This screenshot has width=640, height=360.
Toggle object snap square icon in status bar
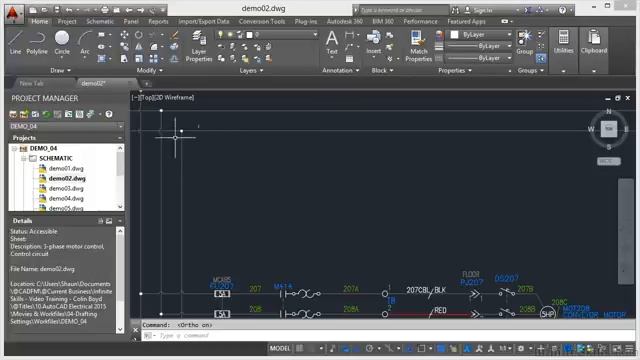pos(421,348)
